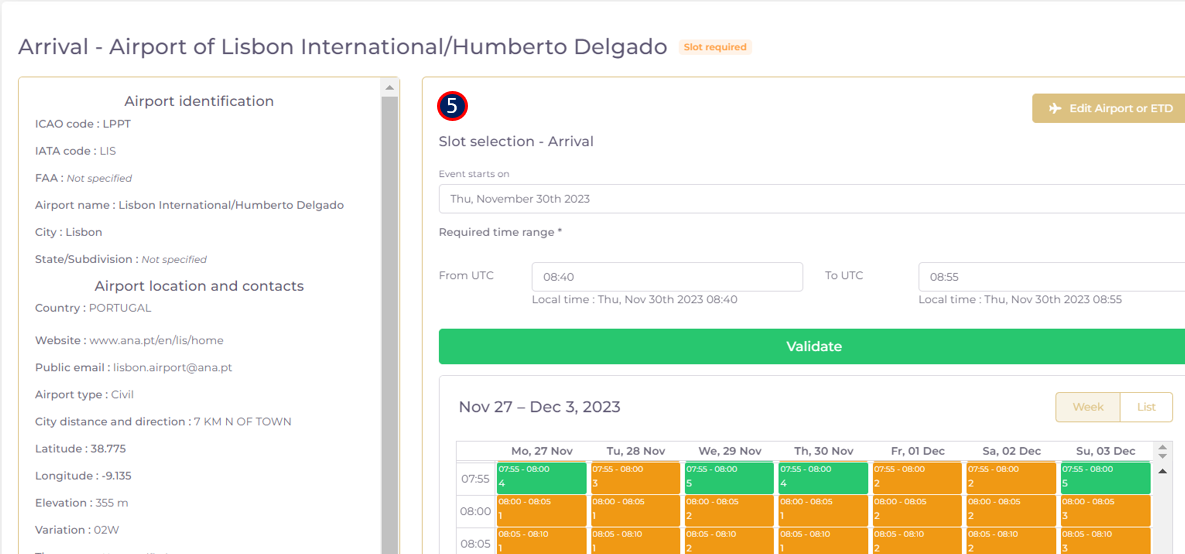Select Sunday 03 Dec 08:00 orange slot
The width and height of the screenshot is (1185, 554).
(1105, 510)
